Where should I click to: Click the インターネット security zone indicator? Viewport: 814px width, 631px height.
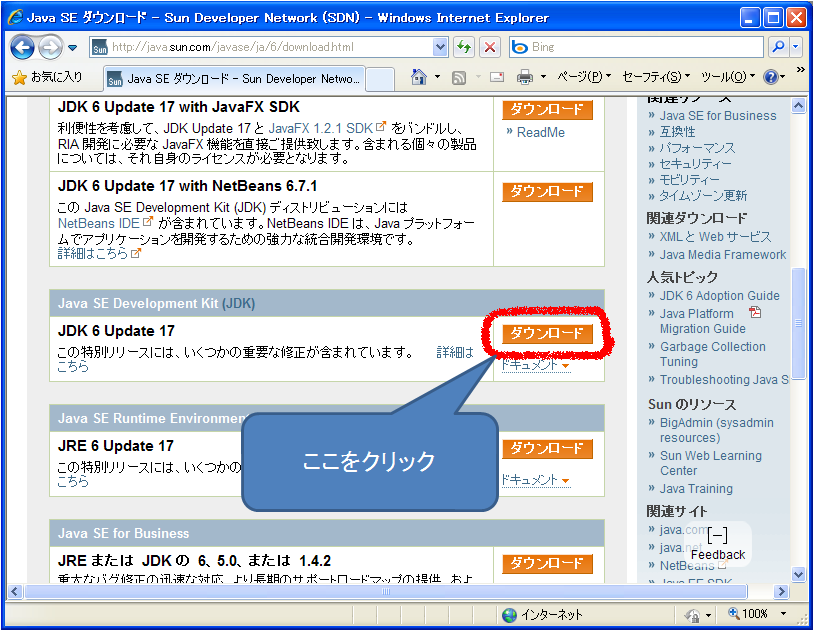click(542, 615)
